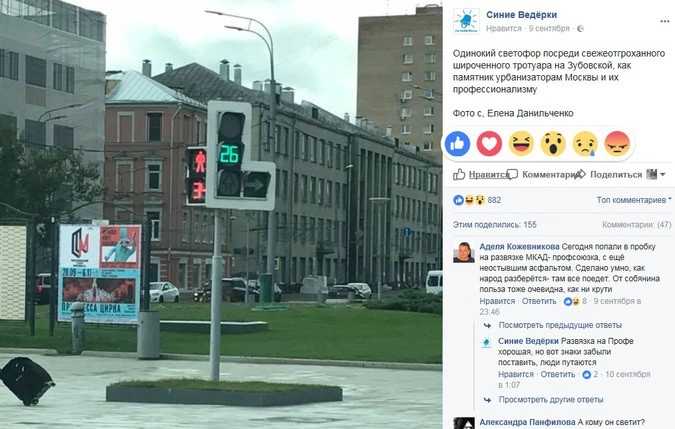Click the Поделиться action
Screen dimensions: 675x429
[x=610, y=174]
